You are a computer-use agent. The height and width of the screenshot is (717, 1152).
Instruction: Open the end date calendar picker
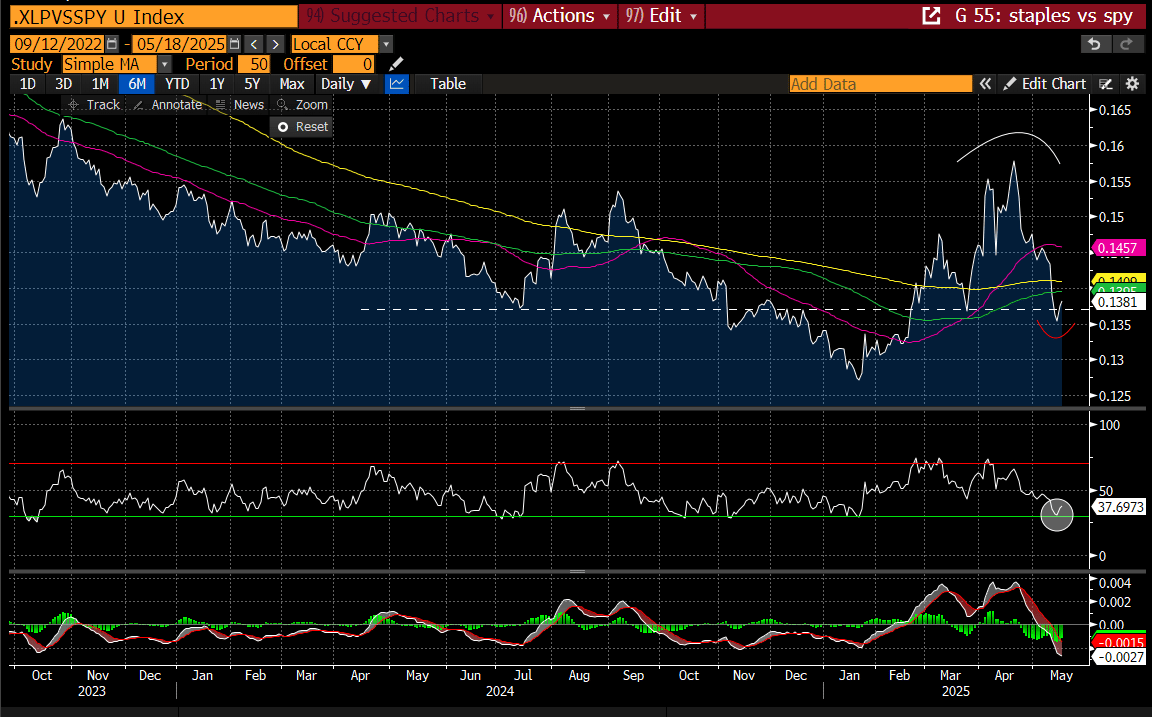[x=234, y=44]
